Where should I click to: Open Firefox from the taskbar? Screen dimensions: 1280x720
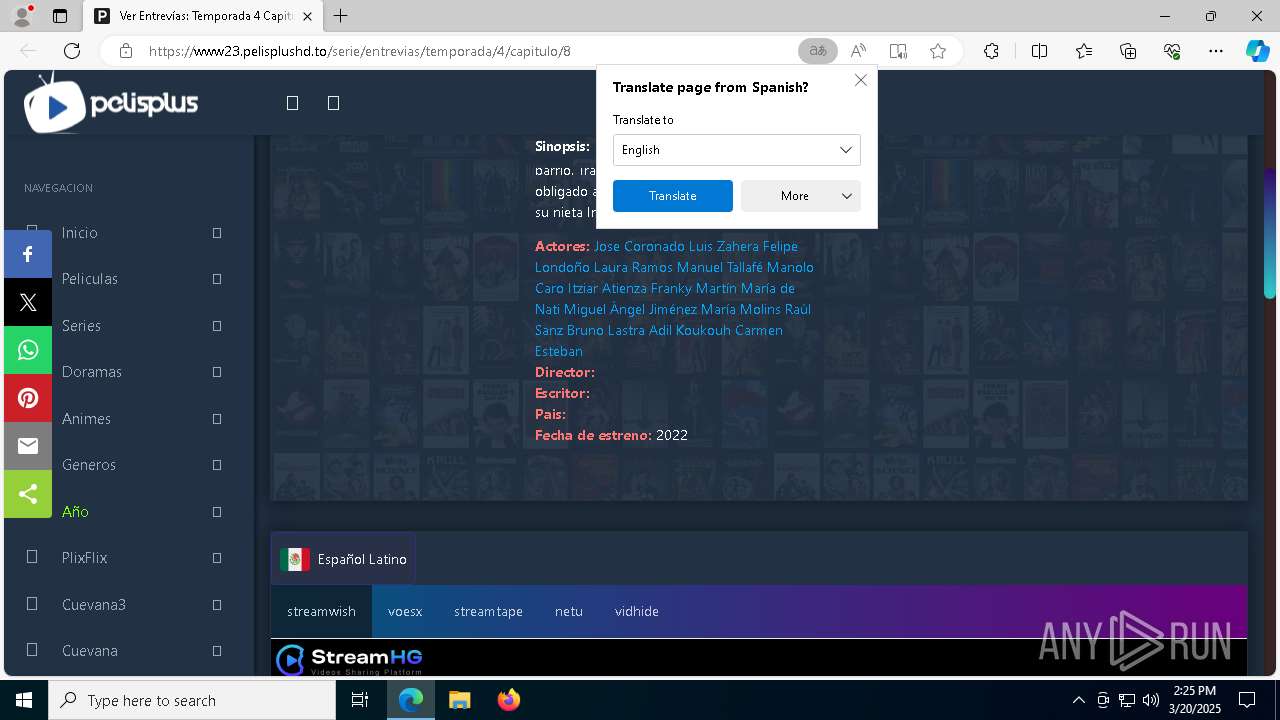pos(509,700)
